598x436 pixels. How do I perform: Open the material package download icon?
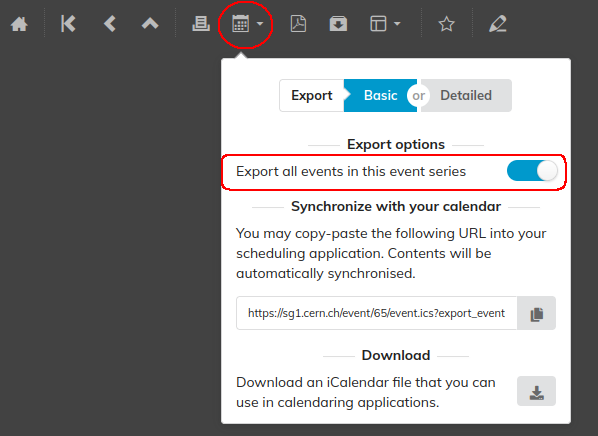[338, 24]
